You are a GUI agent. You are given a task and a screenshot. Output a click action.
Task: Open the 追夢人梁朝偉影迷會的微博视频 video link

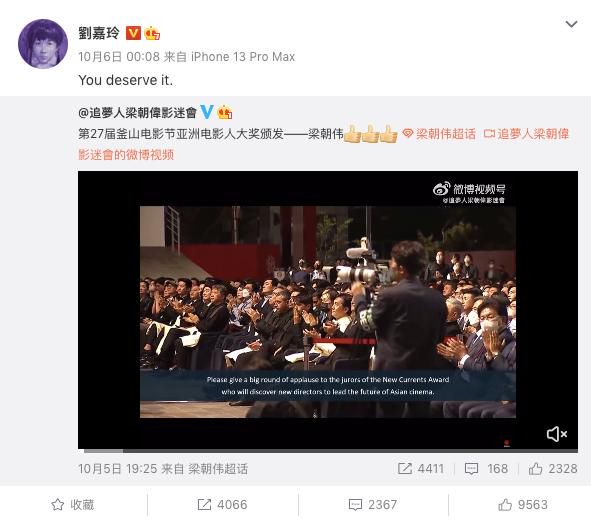(323, 144)
